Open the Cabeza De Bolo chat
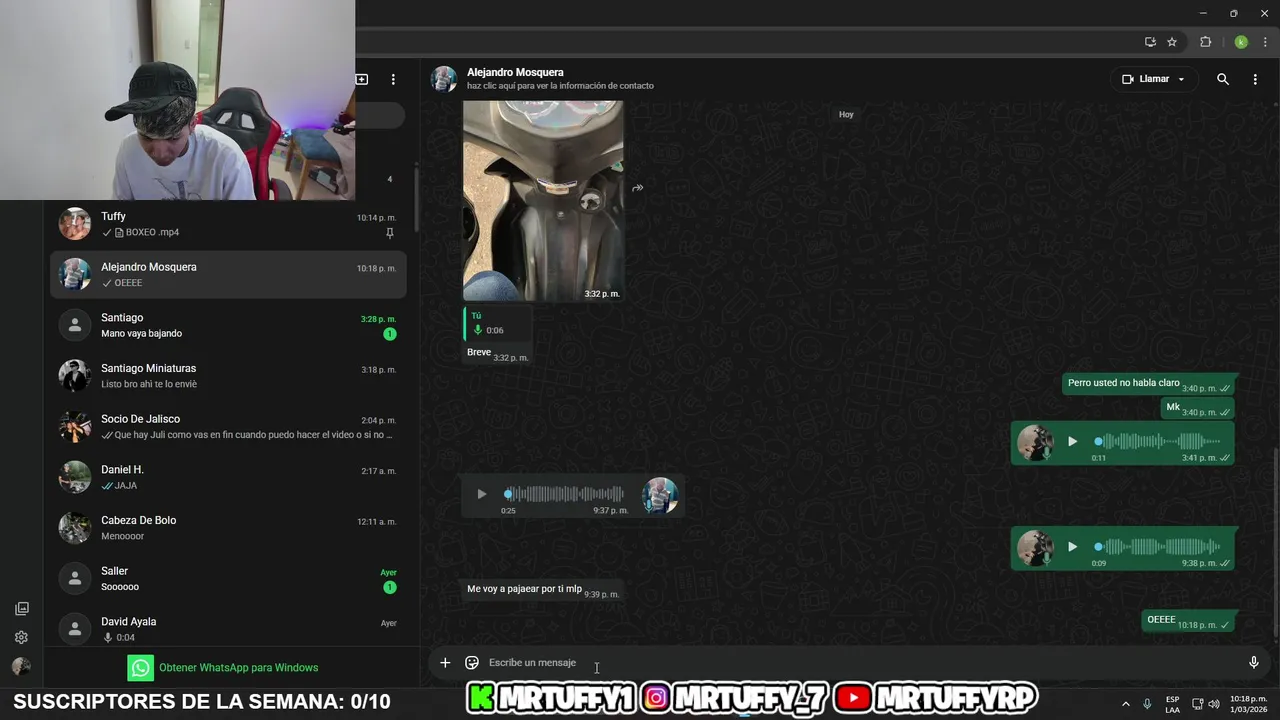Image resolution: width=1280 pixels, height=720 pixels. tap(228, 528)
